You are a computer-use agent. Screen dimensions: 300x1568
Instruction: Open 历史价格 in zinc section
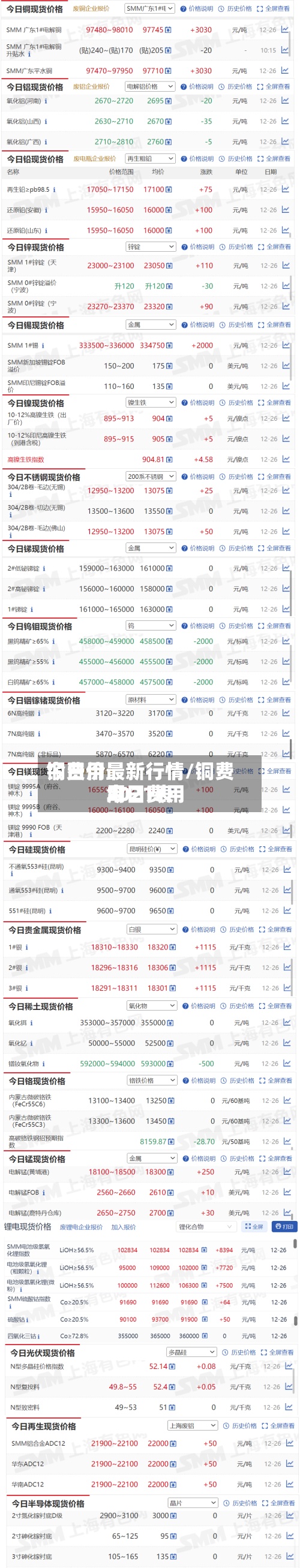click(236, 246)
